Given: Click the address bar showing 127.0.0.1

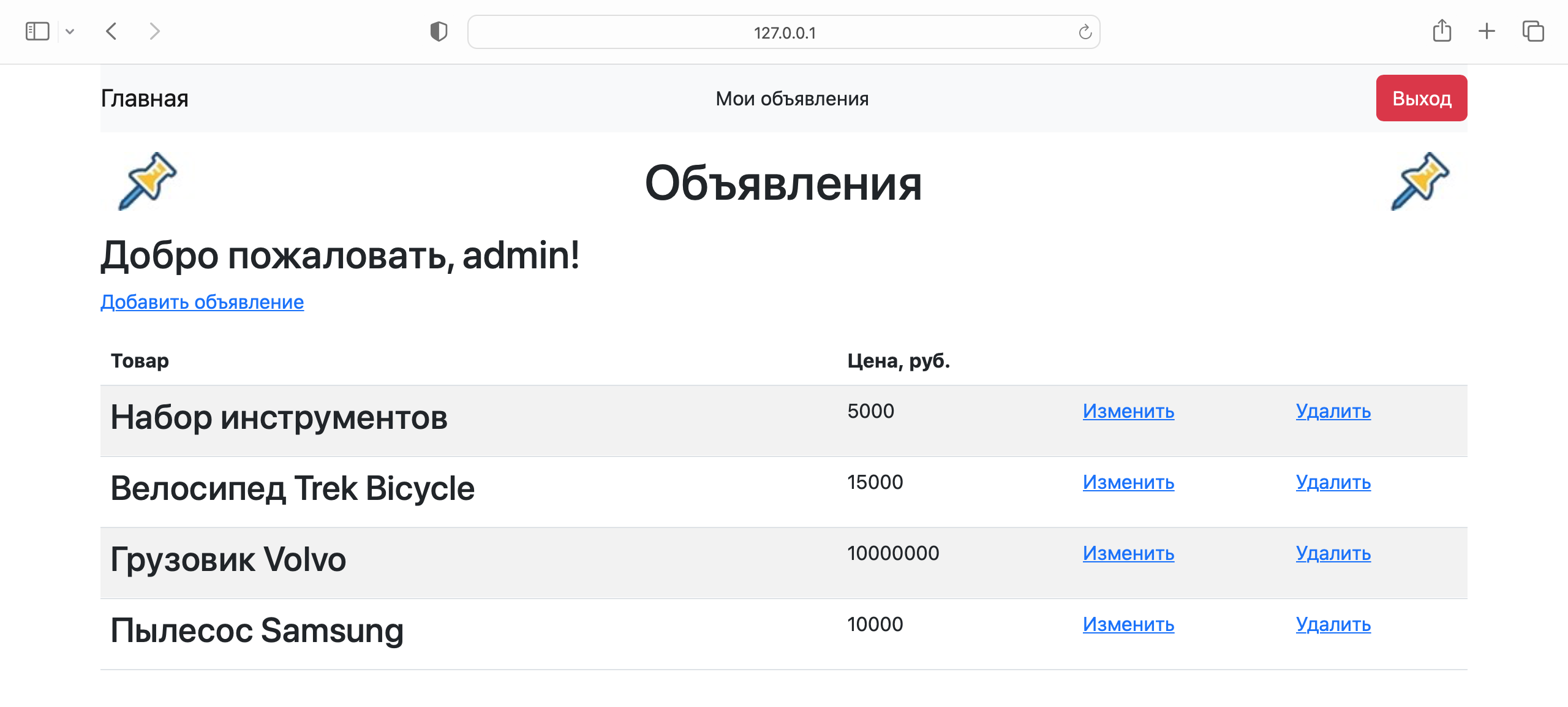Looking at the screenshot, I should pos(784,32).
